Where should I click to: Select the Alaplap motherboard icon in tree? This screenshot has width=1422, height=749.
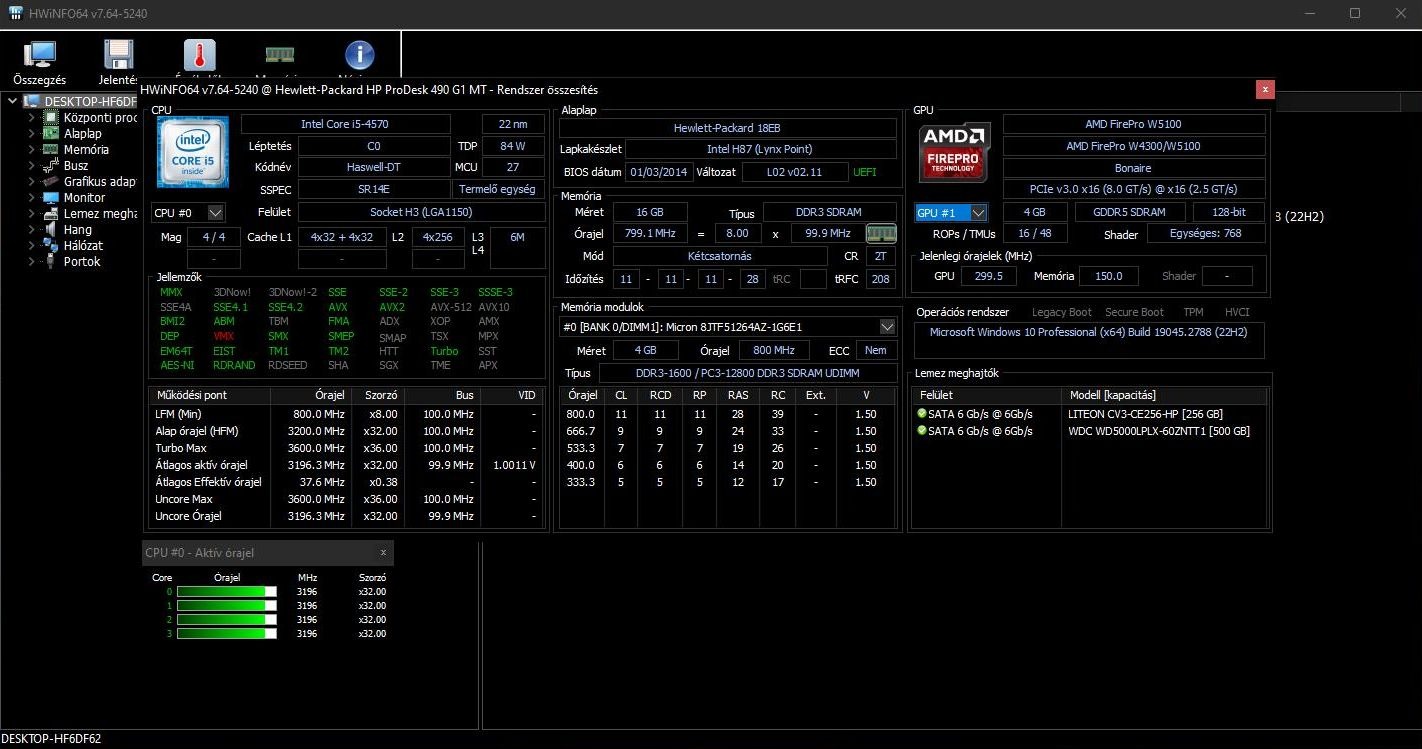pyautogui.click(x=52, y=133)
